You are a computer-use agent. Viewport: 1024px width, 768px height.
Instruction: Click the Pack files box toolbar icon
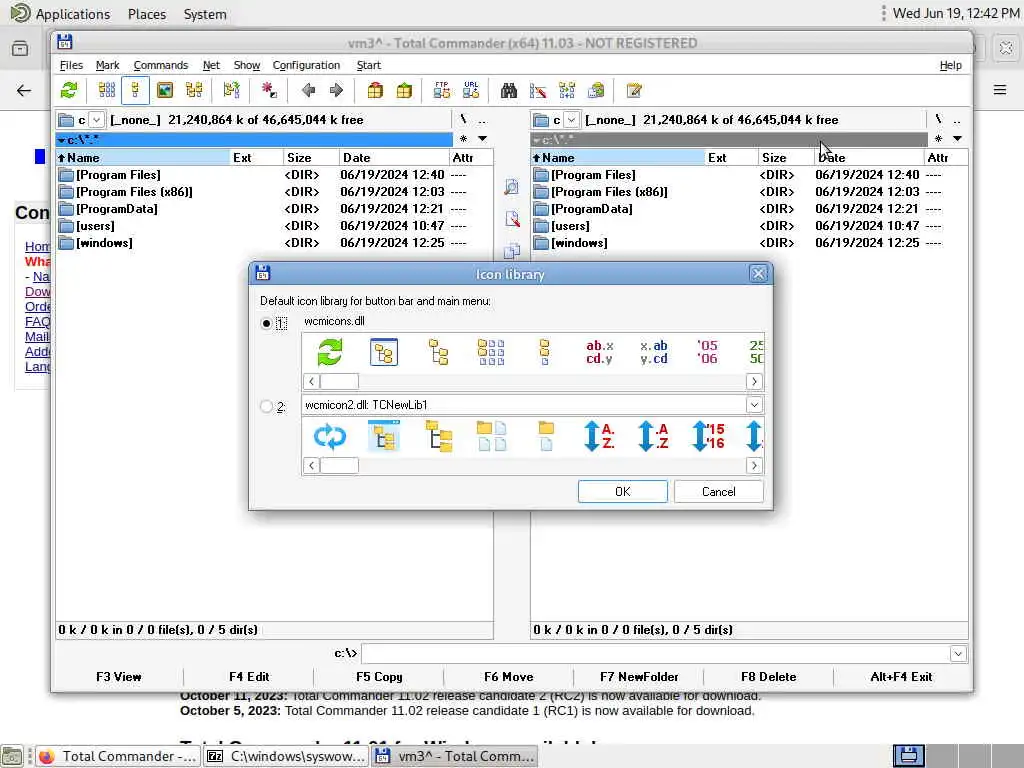(375, 90)
